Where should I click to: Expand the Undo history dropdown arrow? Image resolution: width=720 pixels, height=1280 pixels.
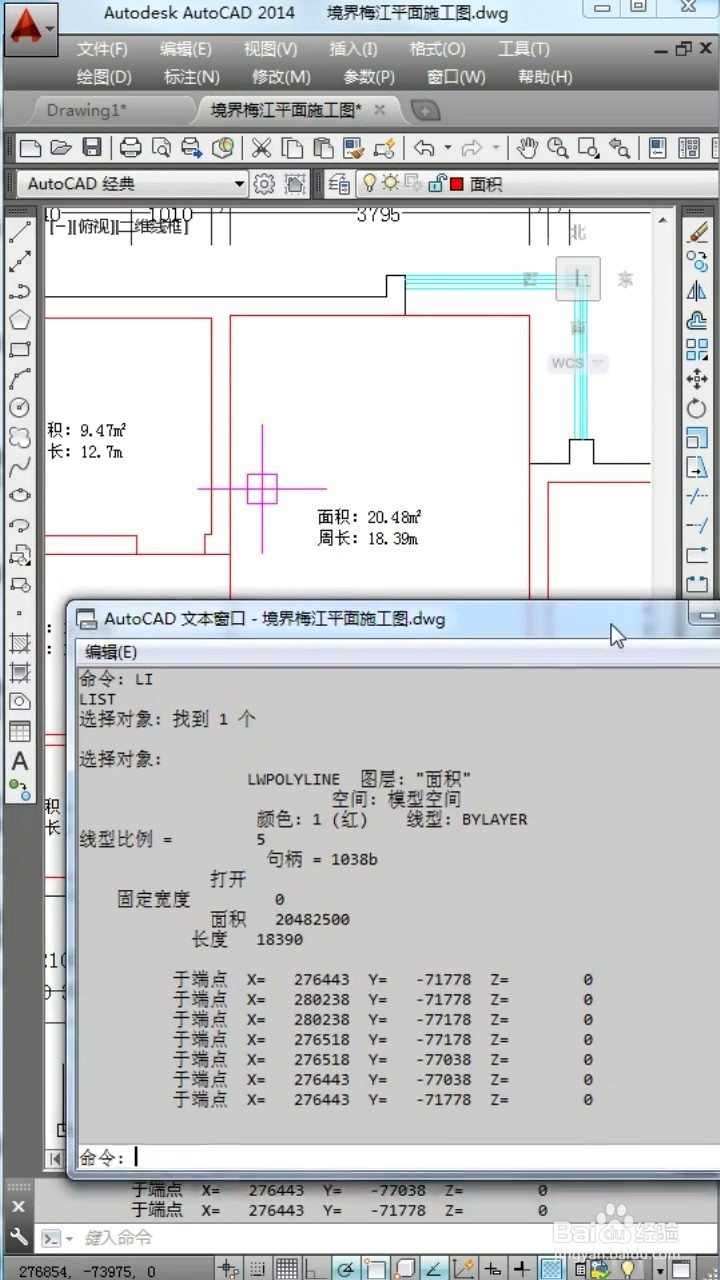click(x=447, y=148)
